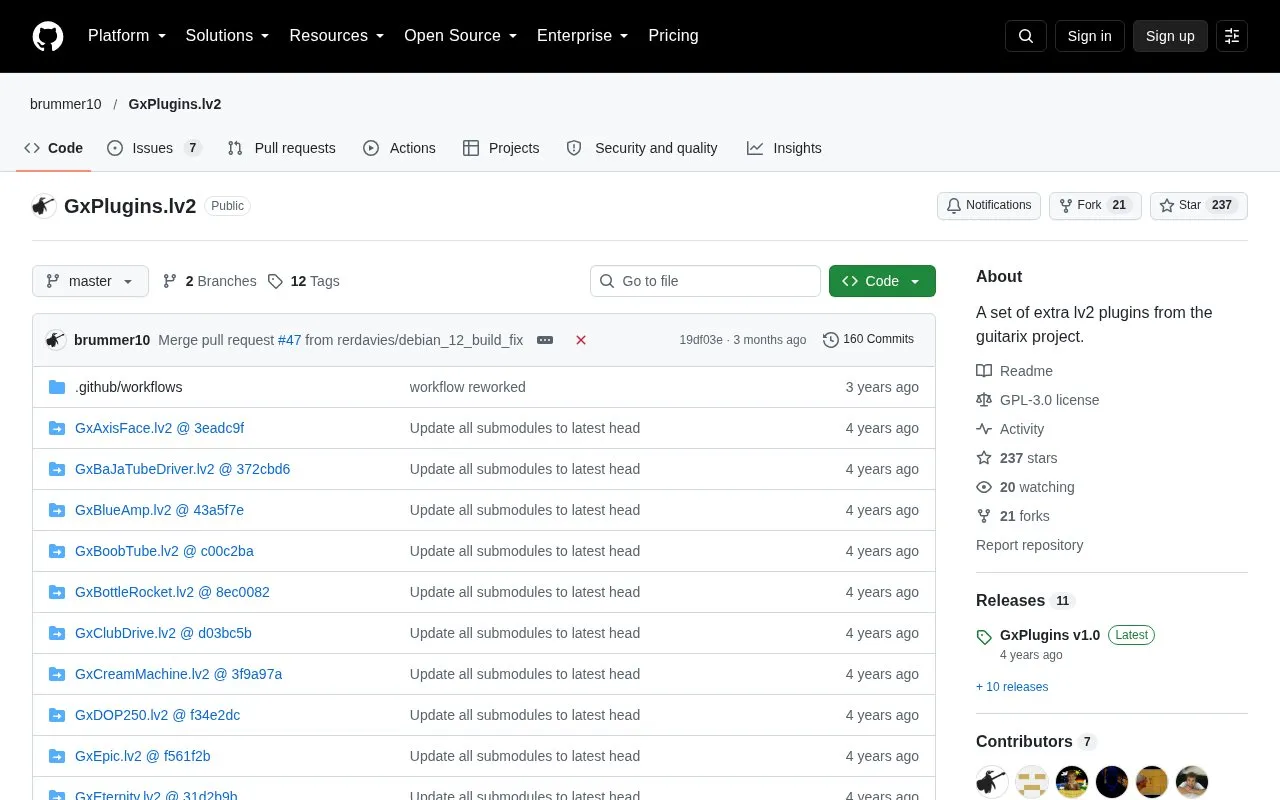Click the failed status red X icon
This screenshot has width=1280, height=800.
pyautogui.click(x=581, y=340)
